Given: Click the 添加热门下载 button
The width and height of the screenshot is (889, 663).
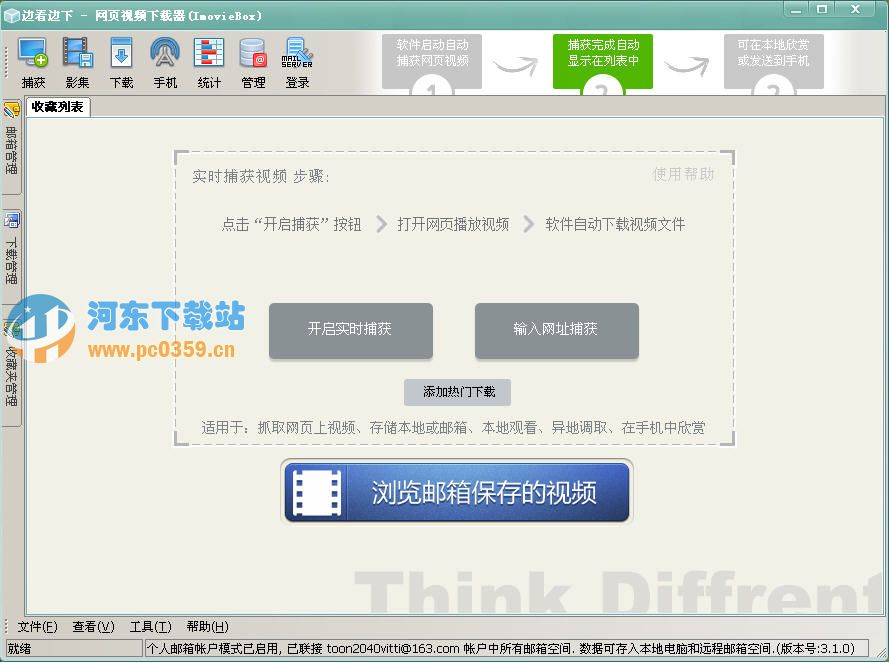Looking at the screenshot, I should coord(455,392).
